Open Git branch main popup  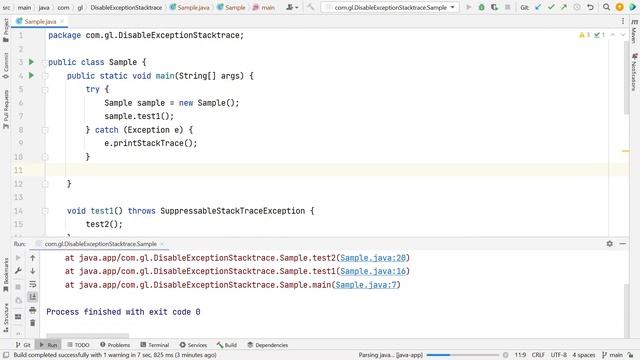point(613,355)
